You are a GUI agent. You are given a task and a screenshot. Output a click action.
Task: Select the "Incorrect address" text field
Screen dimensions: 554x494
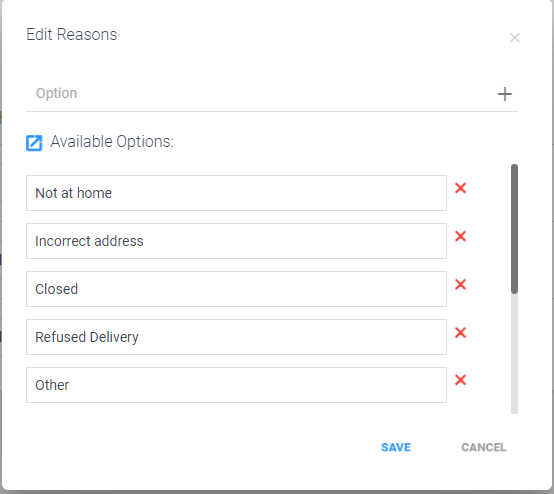236,241
